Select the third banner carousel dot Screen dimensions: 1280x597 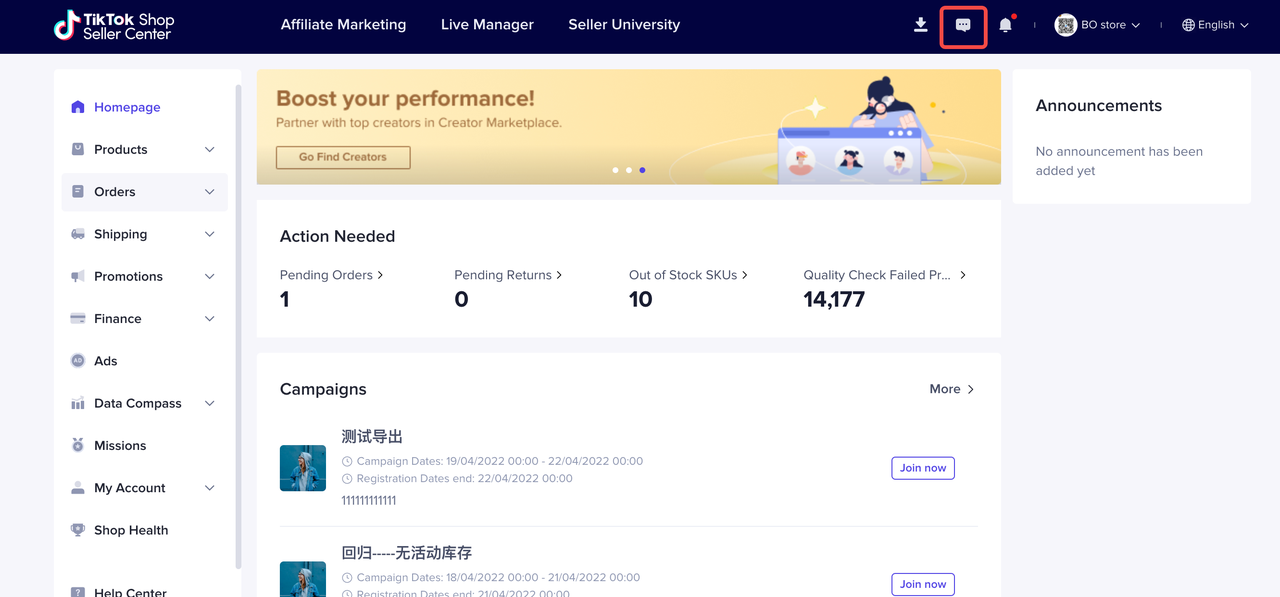click(x=642, y=170)
